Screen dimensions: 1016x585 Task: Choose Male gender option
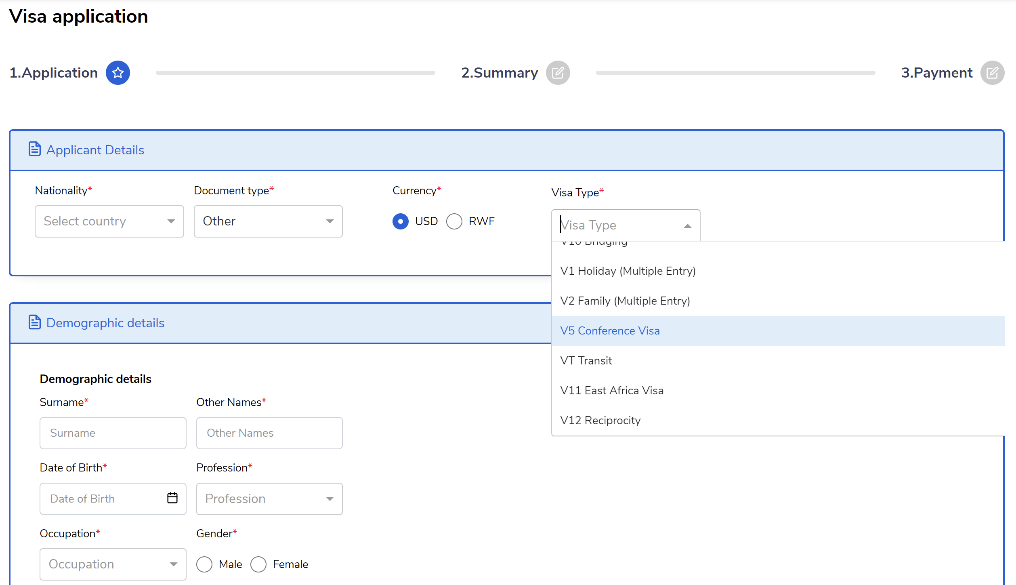point(205,564)
